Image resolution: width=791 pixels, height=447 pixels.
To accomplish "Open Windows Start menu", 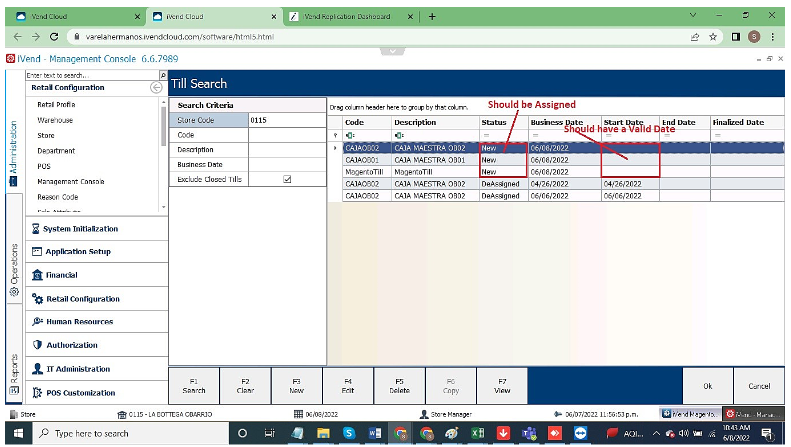I will 18,433.
